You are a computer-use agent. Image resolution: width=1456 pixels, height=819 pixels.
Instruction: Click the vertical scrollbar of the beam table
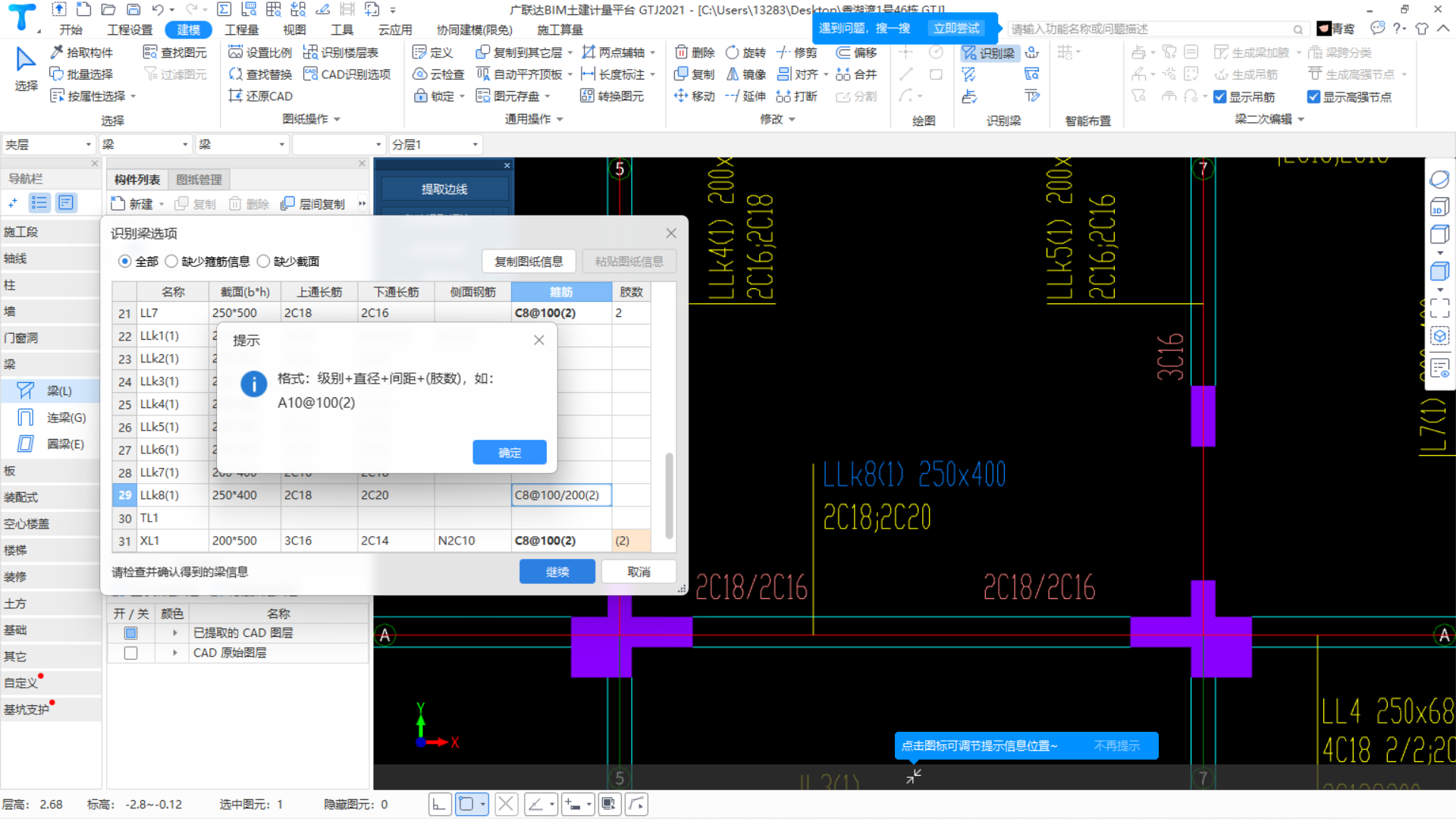669,496
